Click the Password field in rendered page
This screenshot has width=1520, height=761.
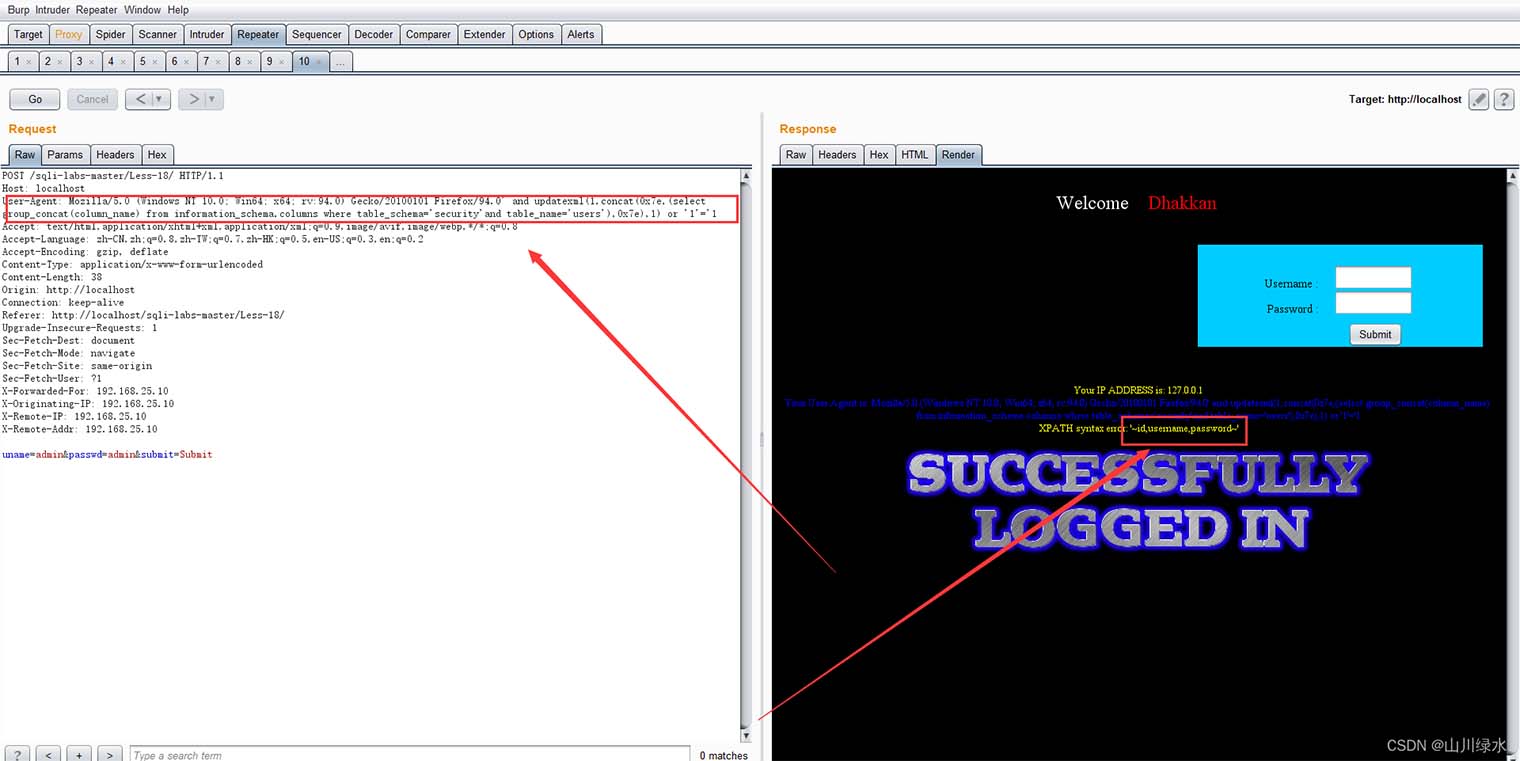pyautogui.click(x=1373, y=303)
